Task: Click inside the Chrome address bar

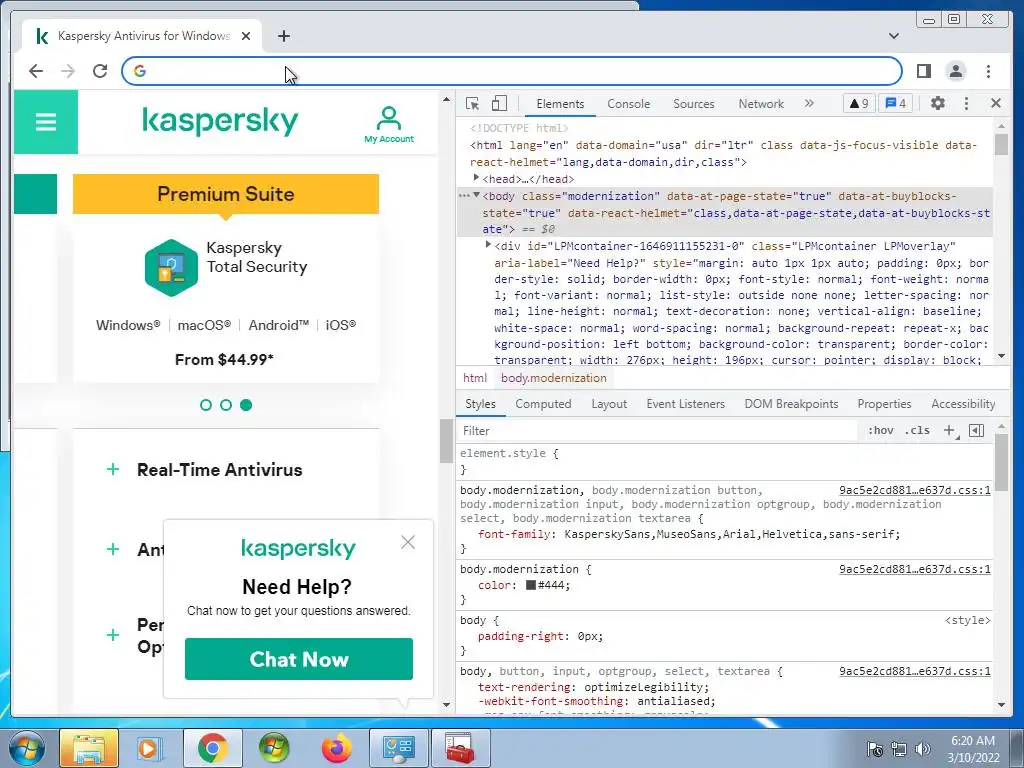Action: coord(512,71)
